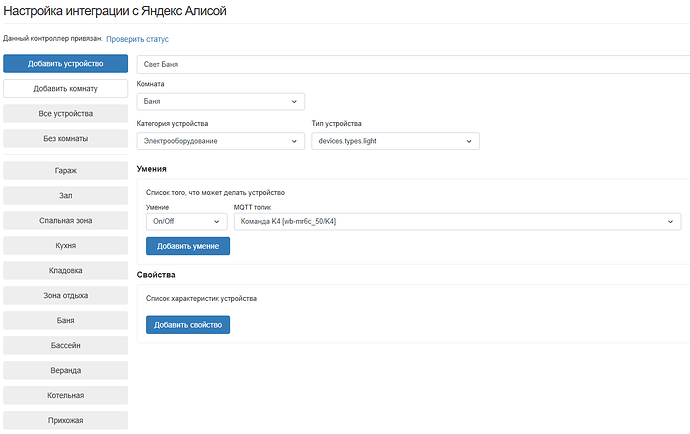Switch to the Зал room
690x434 pixels.
click(66, 195)
